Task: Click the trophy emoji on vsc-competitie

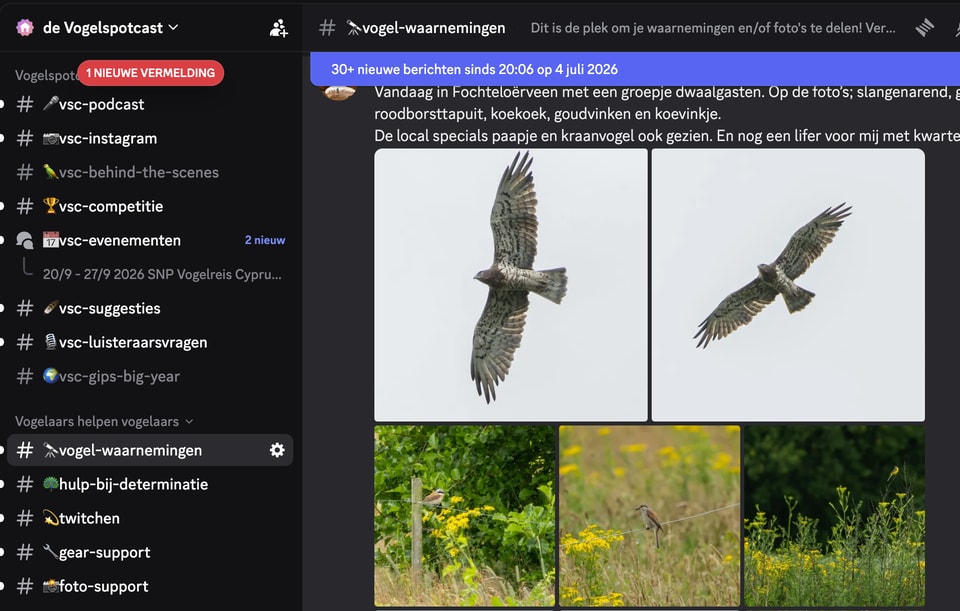Action: click(x=51, y=205)
